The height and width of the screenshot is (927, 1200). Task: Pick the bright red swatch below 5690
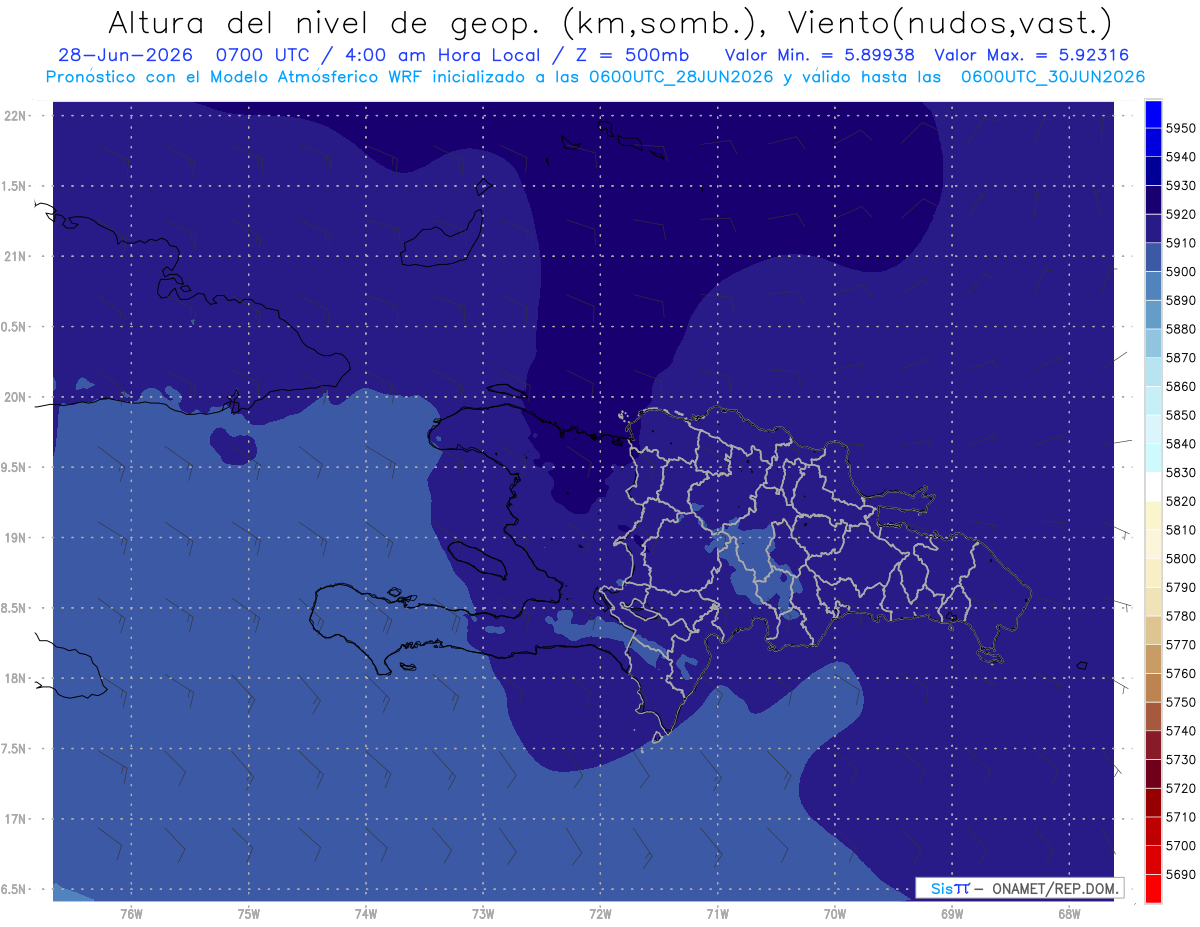pos(1153,888)
